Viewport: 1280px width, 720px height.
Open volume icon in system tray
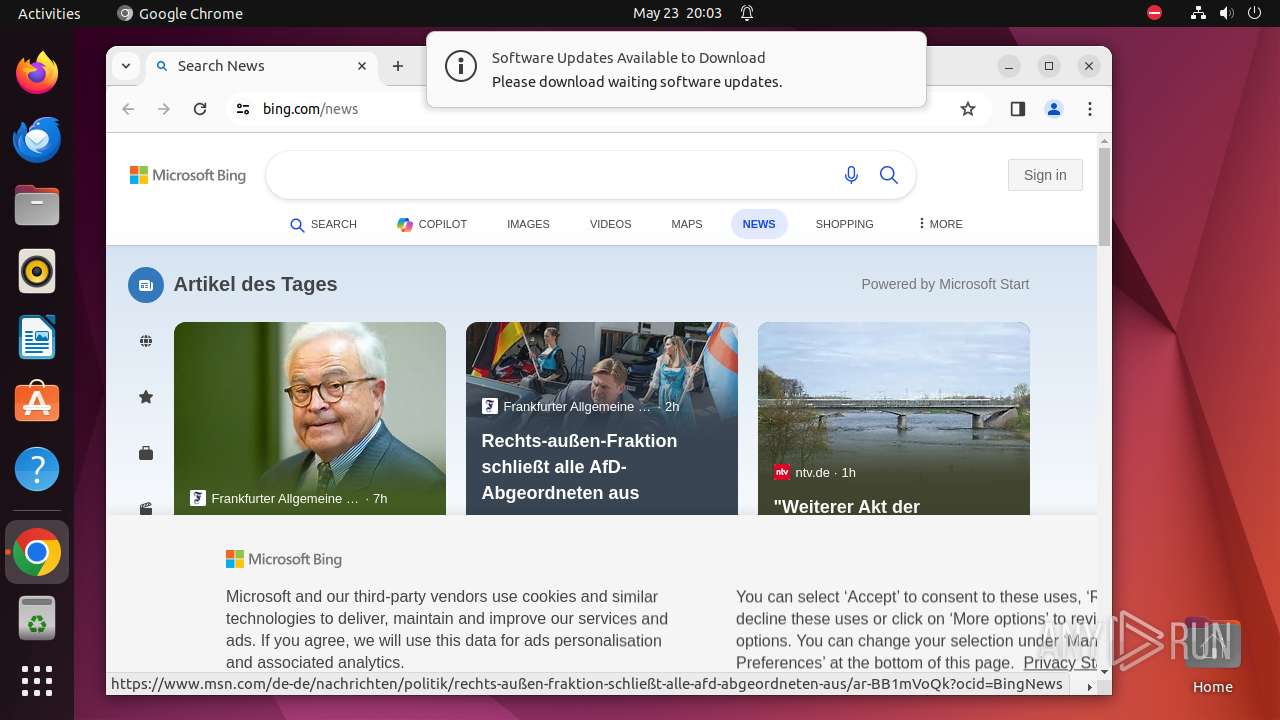pyautogui.click(x=1226, y=13)
